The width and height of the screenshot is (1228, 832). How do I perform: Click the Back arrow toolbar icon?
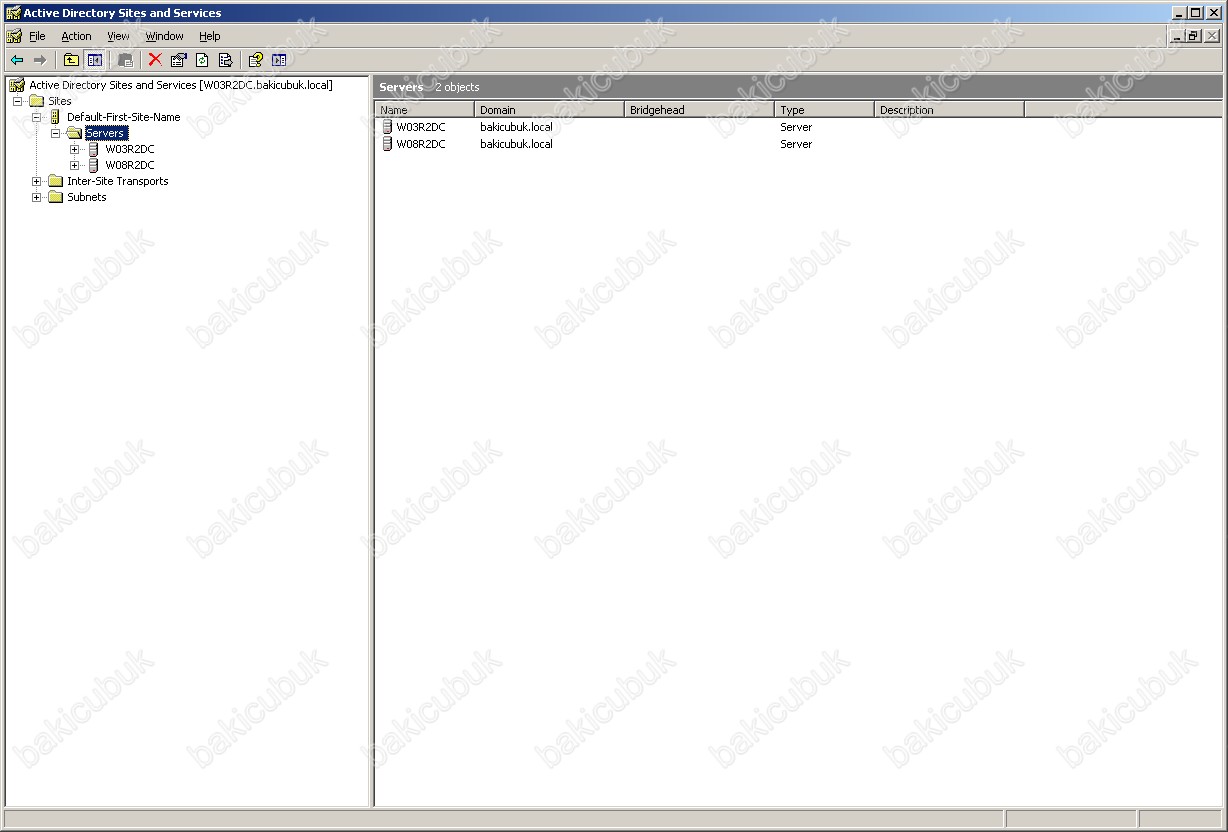17,60
